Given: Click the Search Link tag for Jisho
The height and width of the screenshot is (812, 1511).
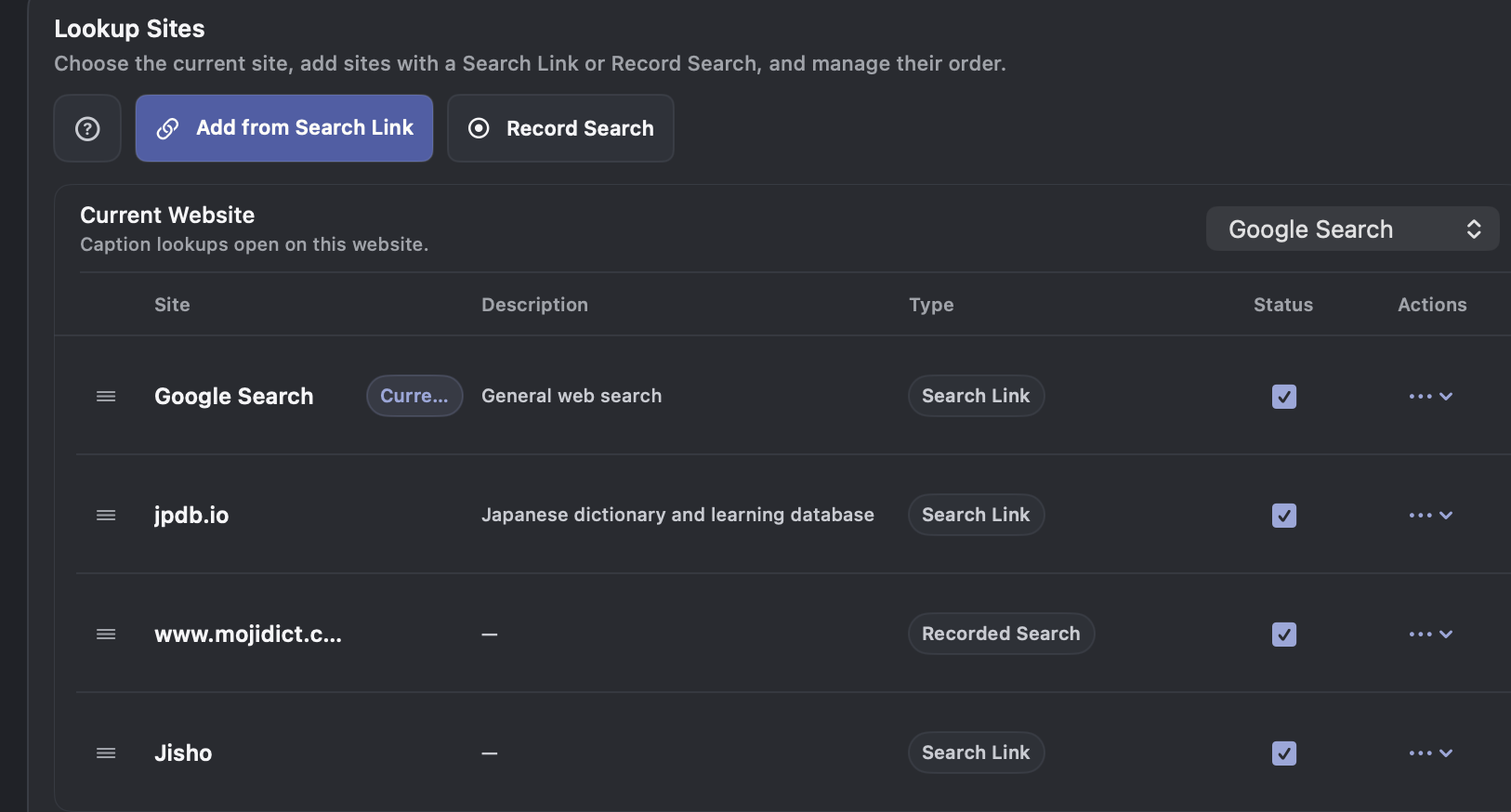Looking at the screenshot, I should pyautogui.click(x=976, y=753).
